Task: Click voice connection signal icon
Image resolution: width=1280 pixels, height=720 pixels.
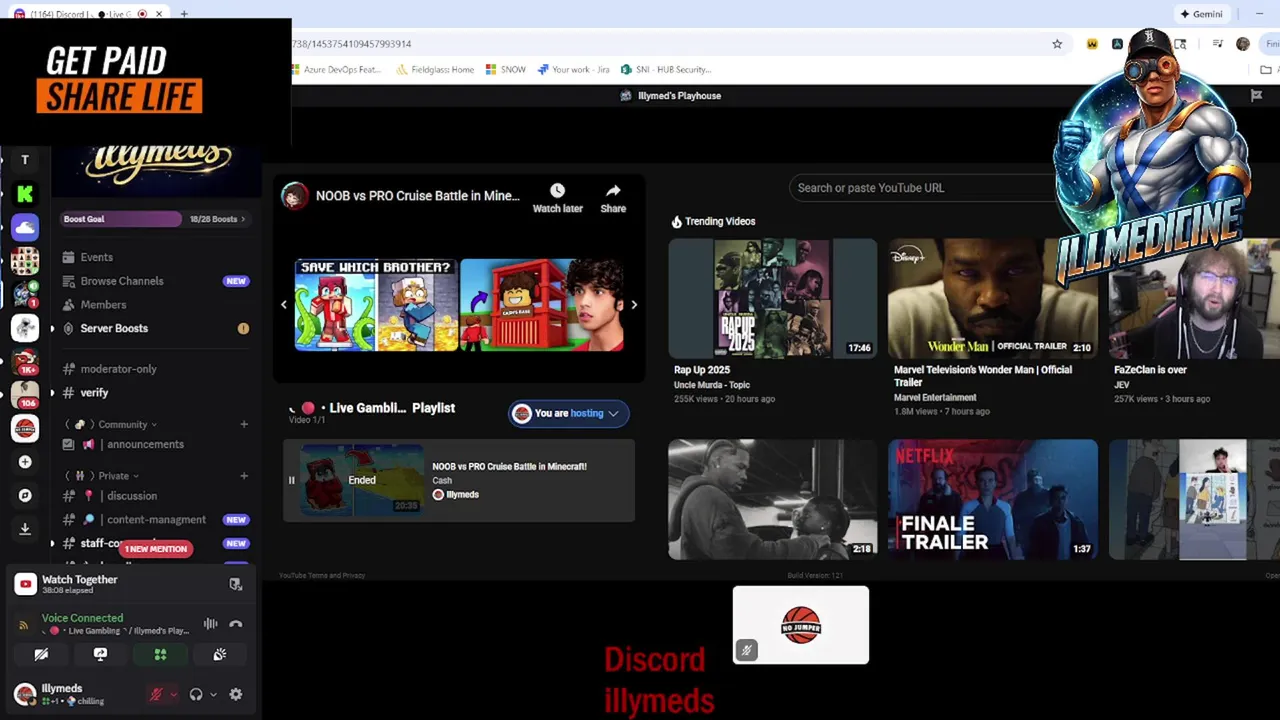Action: (24, 625)
